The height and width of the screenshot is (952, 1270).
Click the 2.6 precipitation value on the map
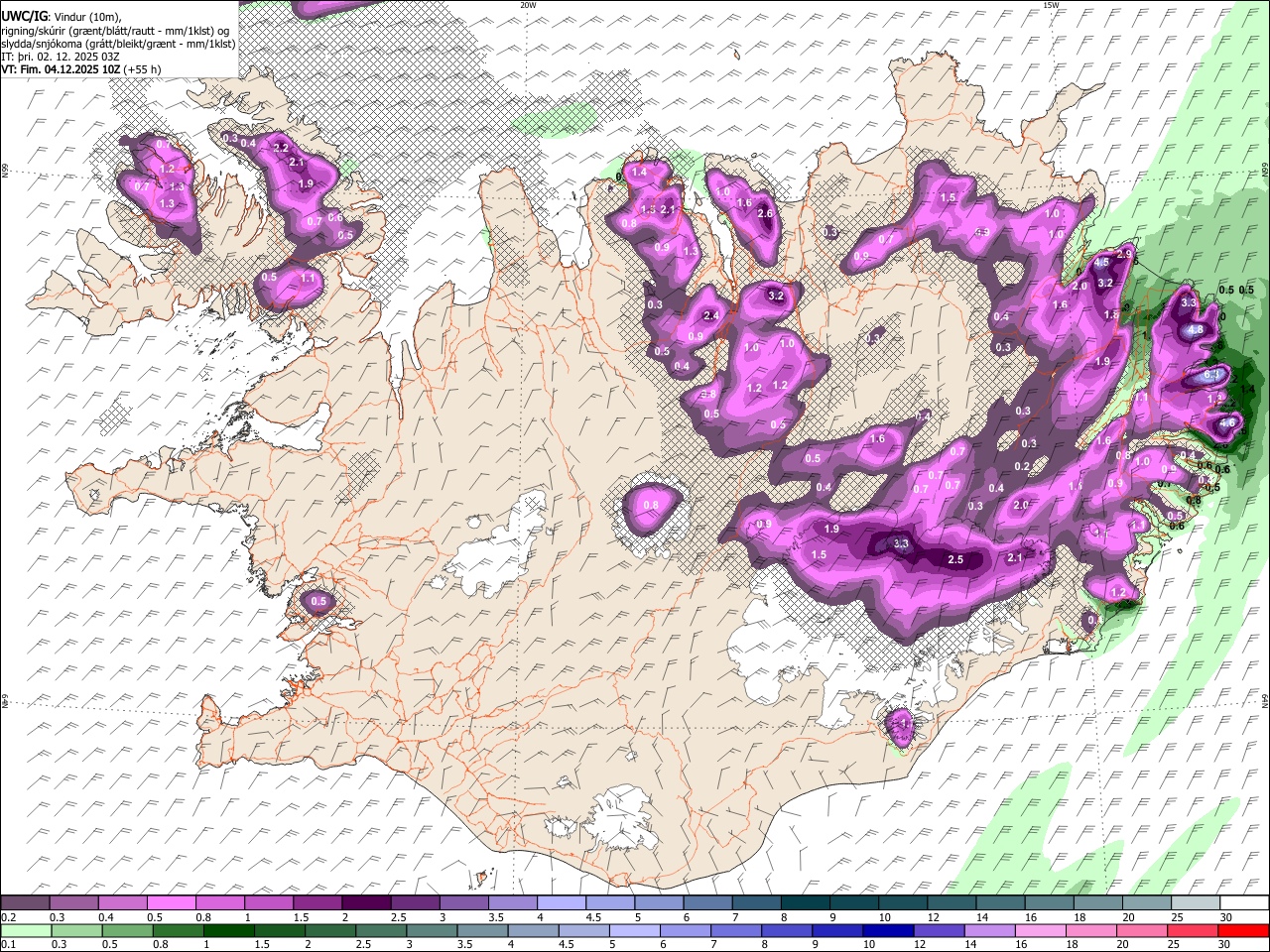pyautogui.click(x=765, y=213)
